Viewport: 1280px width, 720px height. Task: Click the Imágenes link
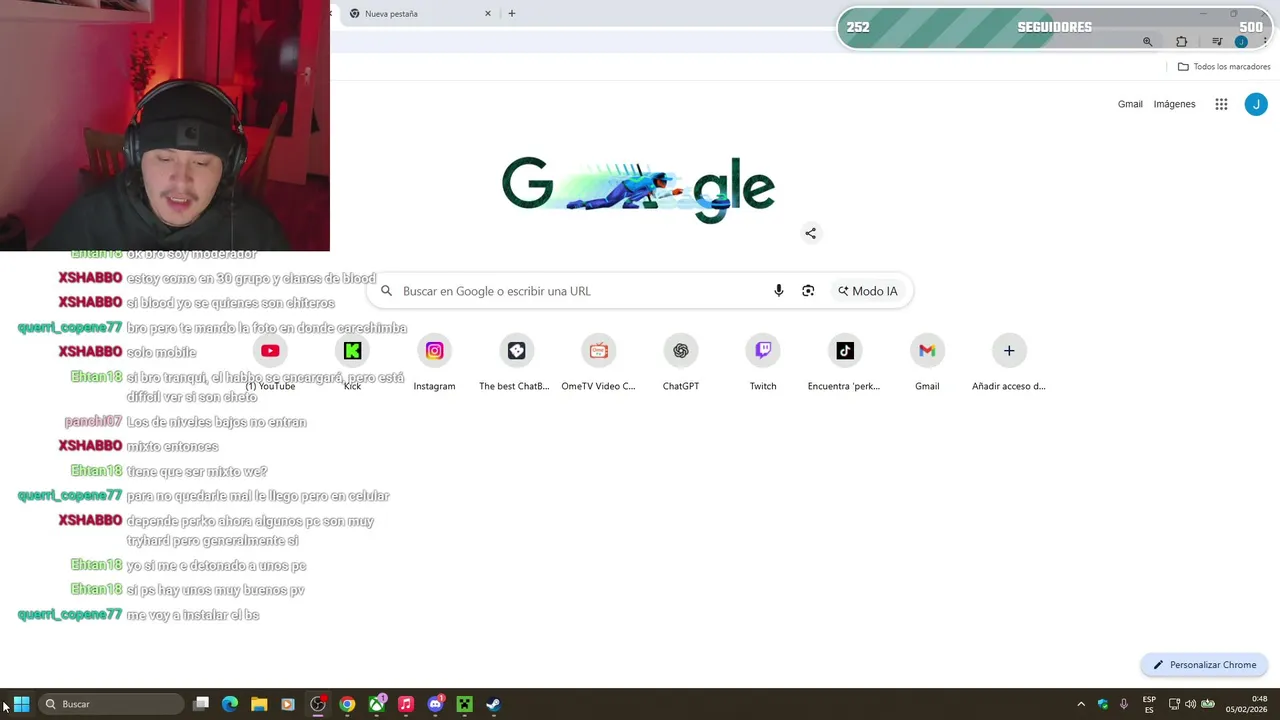[x=1174, y=104]
